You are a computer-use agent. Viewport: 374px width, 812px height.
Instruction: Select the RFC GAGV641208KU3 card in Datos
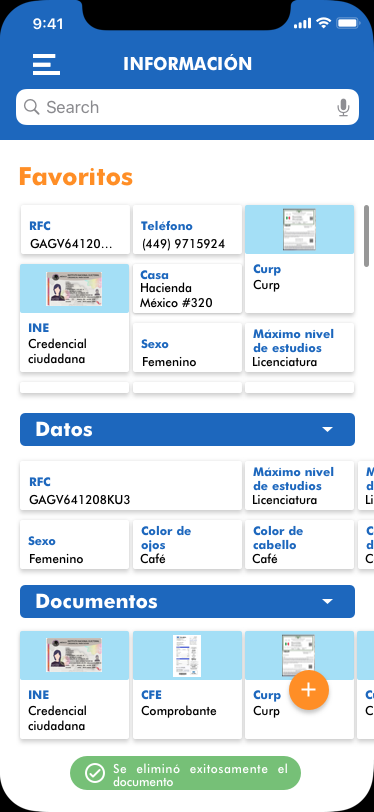(131, 486)
